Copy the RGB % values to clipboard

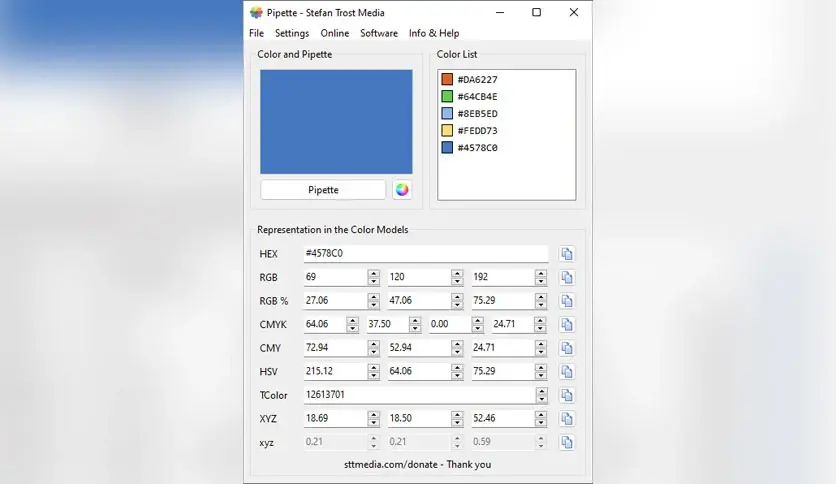[x=567, y=301]
